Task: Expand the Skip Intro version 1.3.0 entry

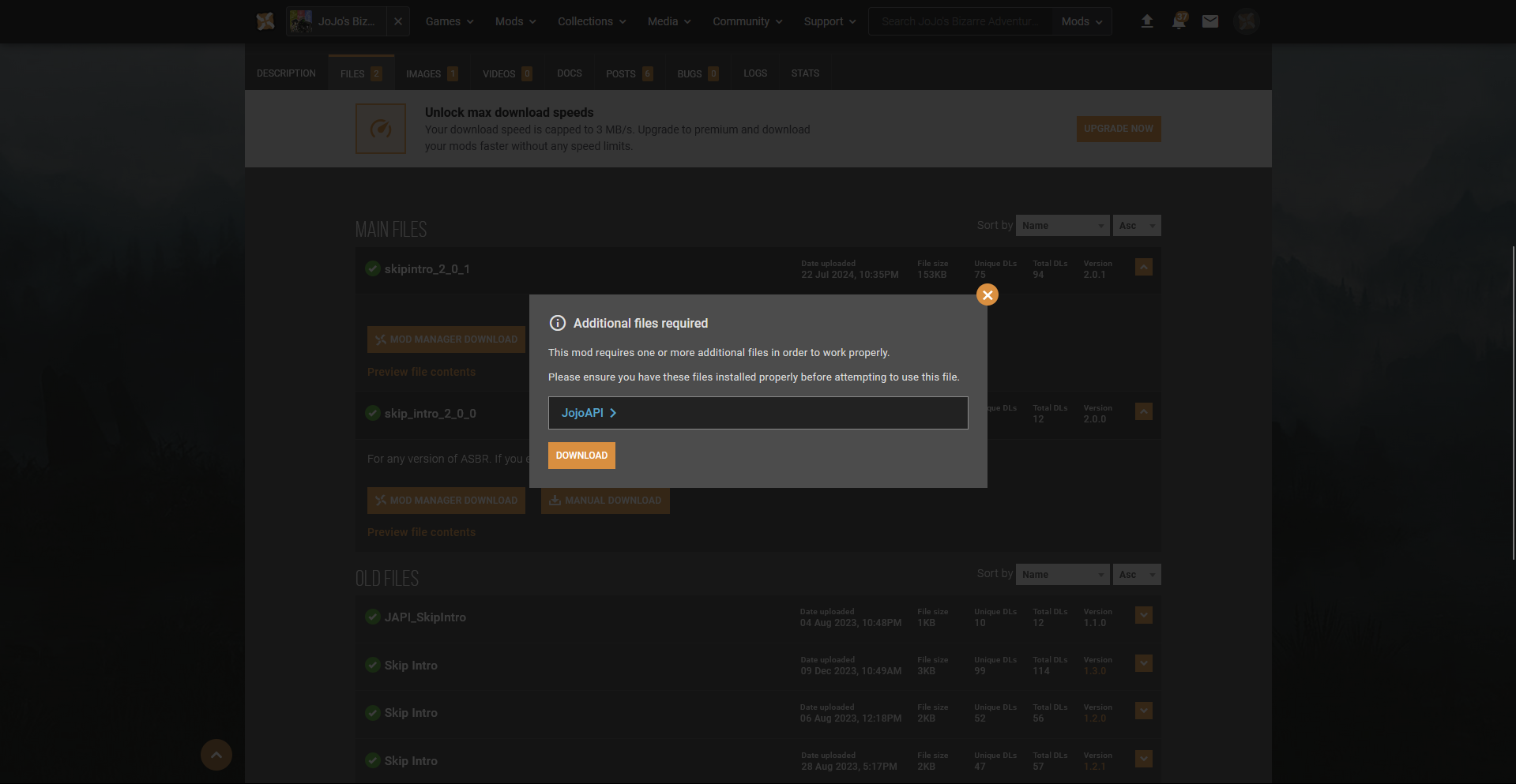Action: pyautogui.click(x=1143, y=663)
